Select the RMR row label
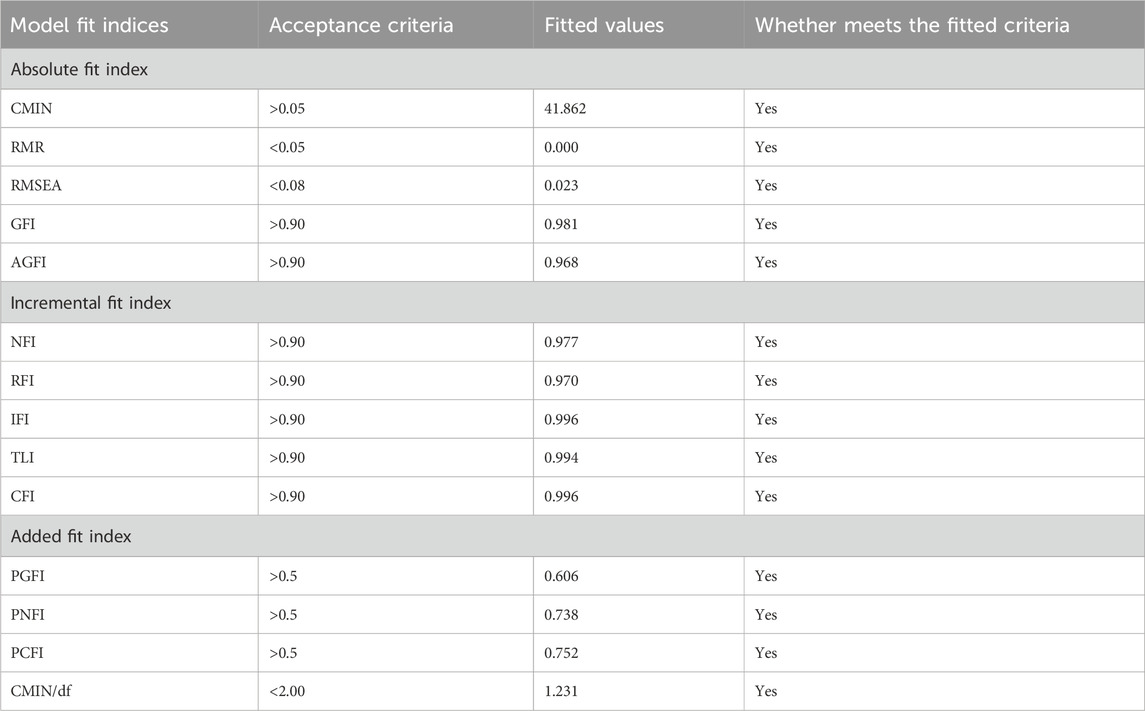The height and width of the screenshot is (711, 1145). coord(28,147)
